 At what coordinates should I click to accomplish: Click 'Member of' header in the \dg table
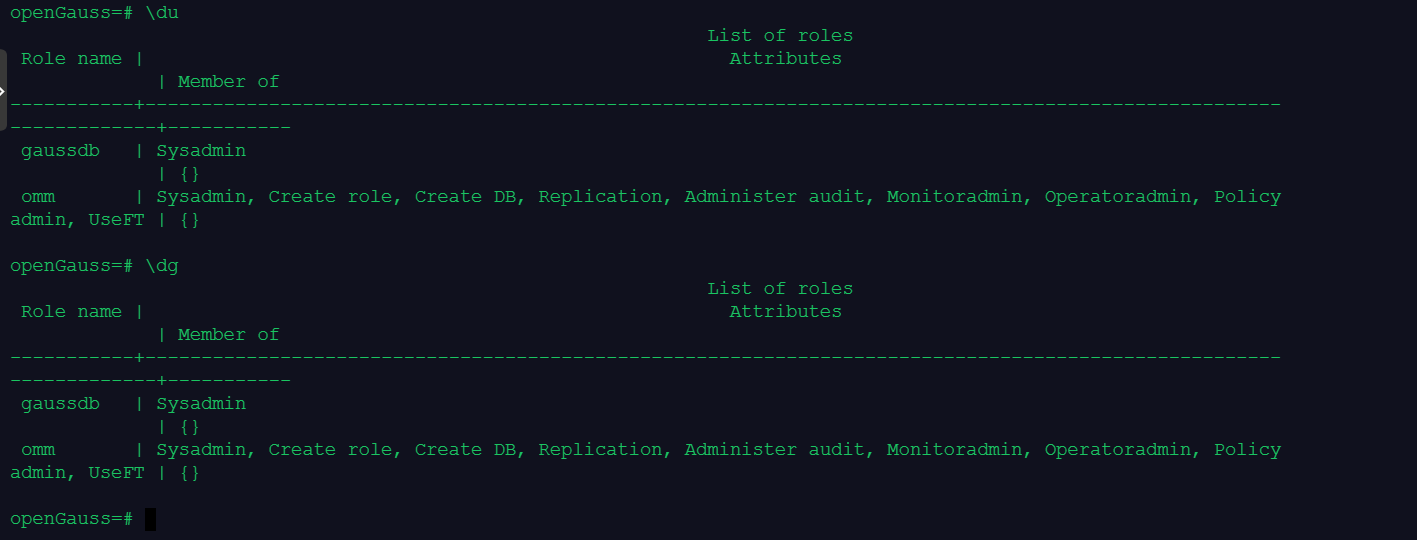point(229,335)
